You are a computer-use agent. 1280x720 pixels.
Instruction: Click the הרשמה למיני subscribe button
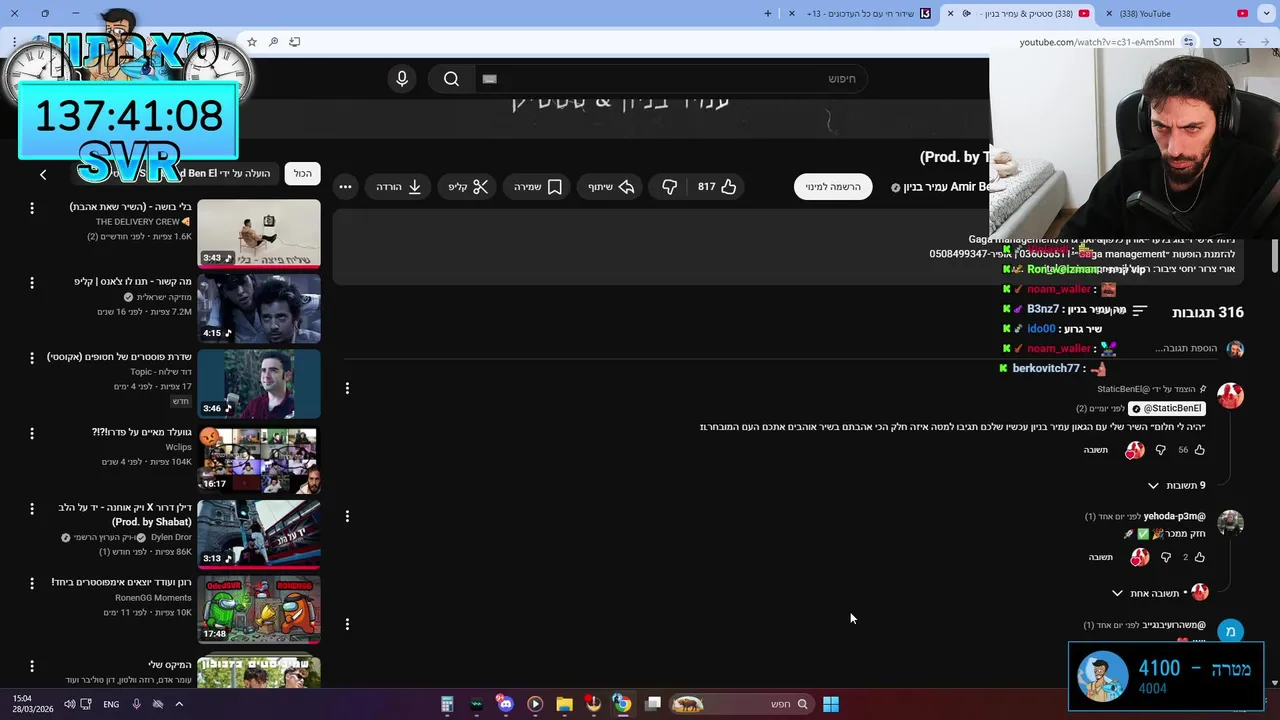pos(833,187)
